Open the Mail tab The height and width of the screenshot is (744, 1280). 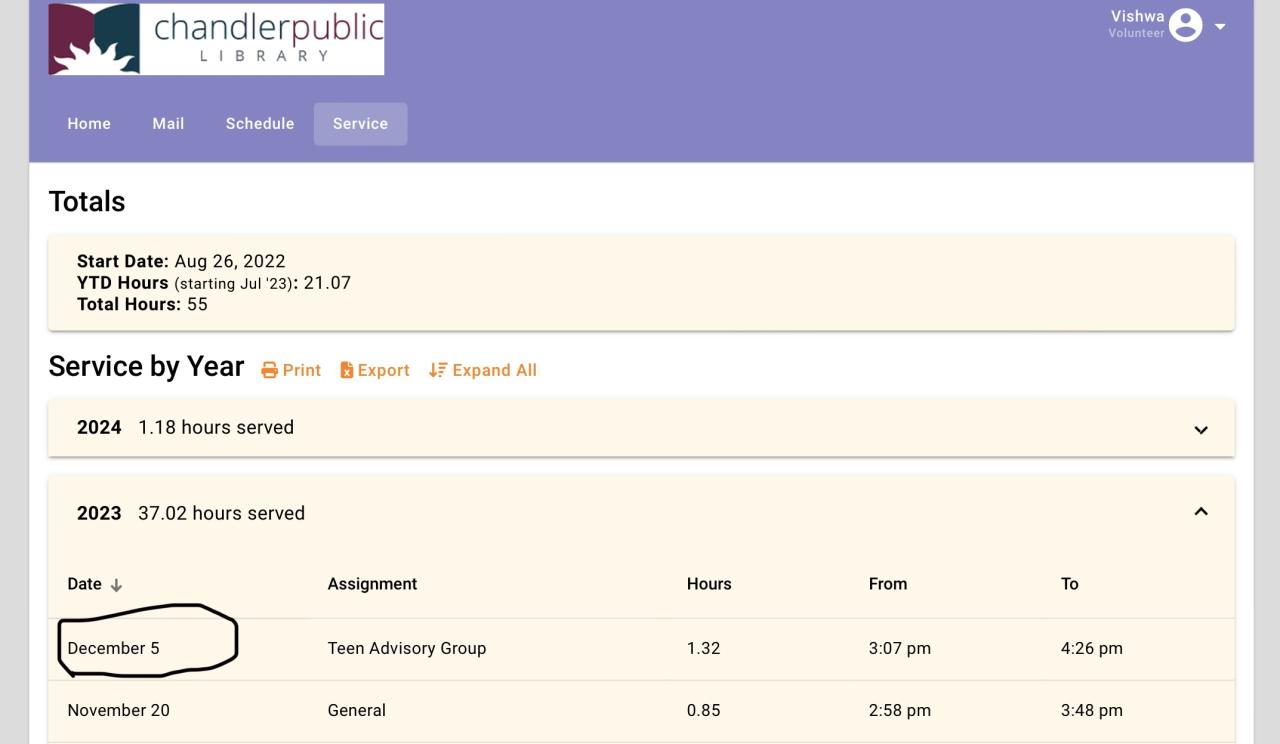(168, 124)
